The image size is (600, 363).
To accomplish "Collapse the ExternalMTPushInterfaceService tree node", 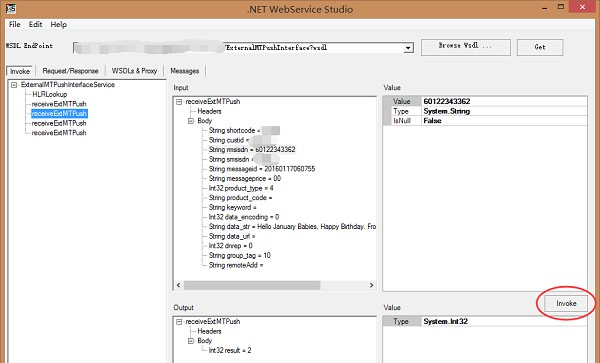I will coord(14,85).
